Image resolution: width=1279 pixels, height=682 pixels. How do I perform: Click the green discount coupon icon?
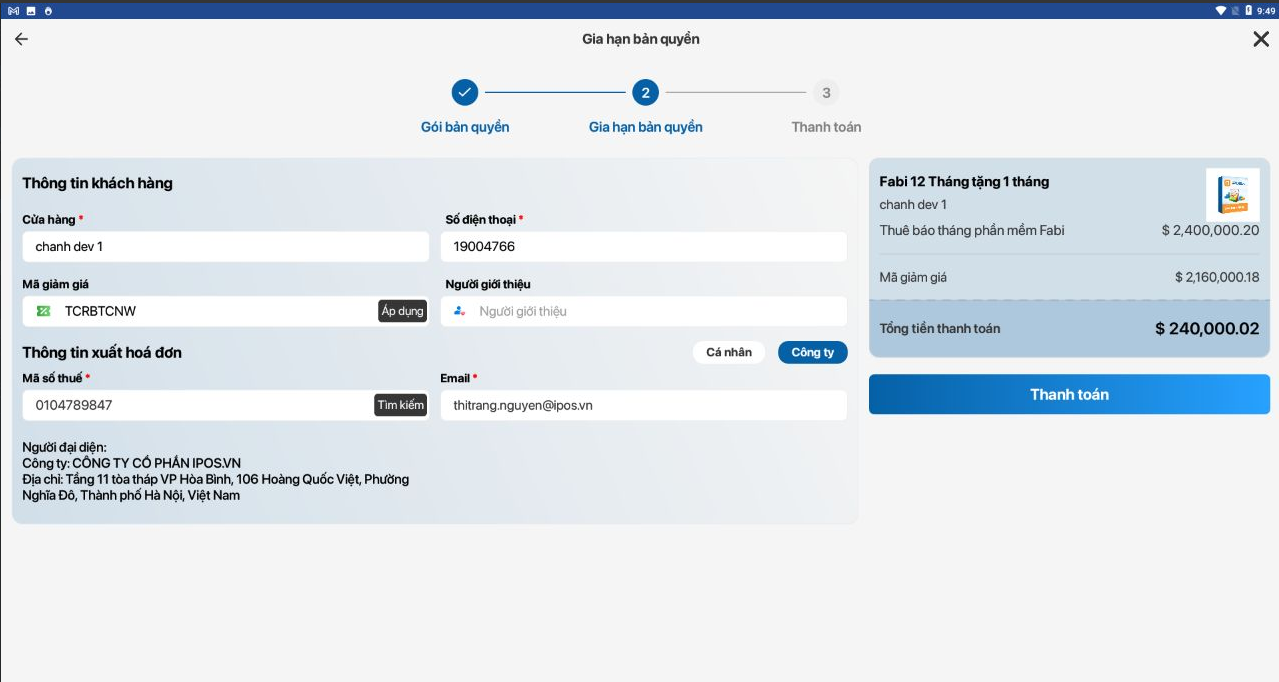(x=43, y=311)
